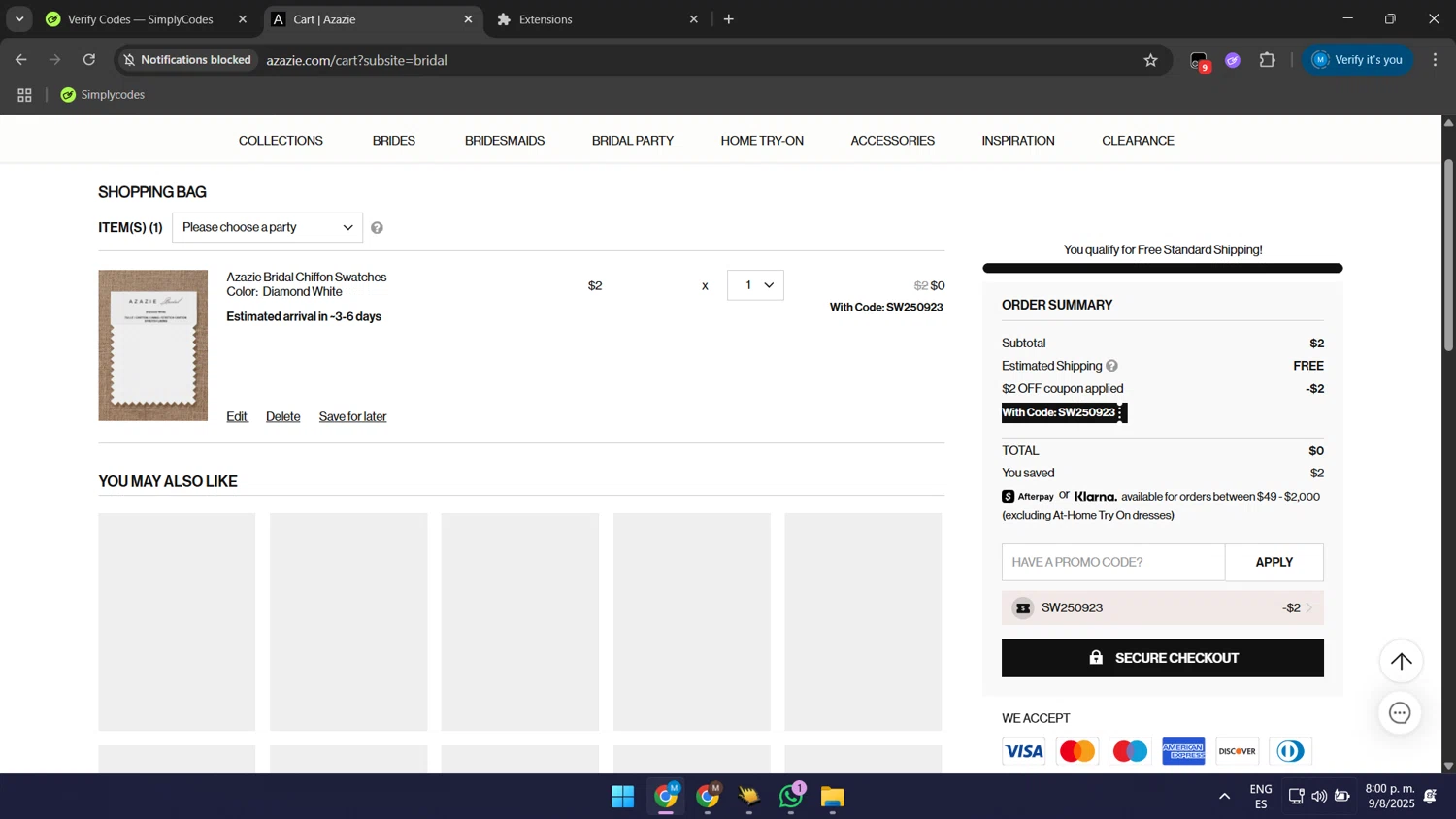The width and height of the screenshot is (1456, 819).
Task: Click the browser forward arrow
Action: [55, 60]
